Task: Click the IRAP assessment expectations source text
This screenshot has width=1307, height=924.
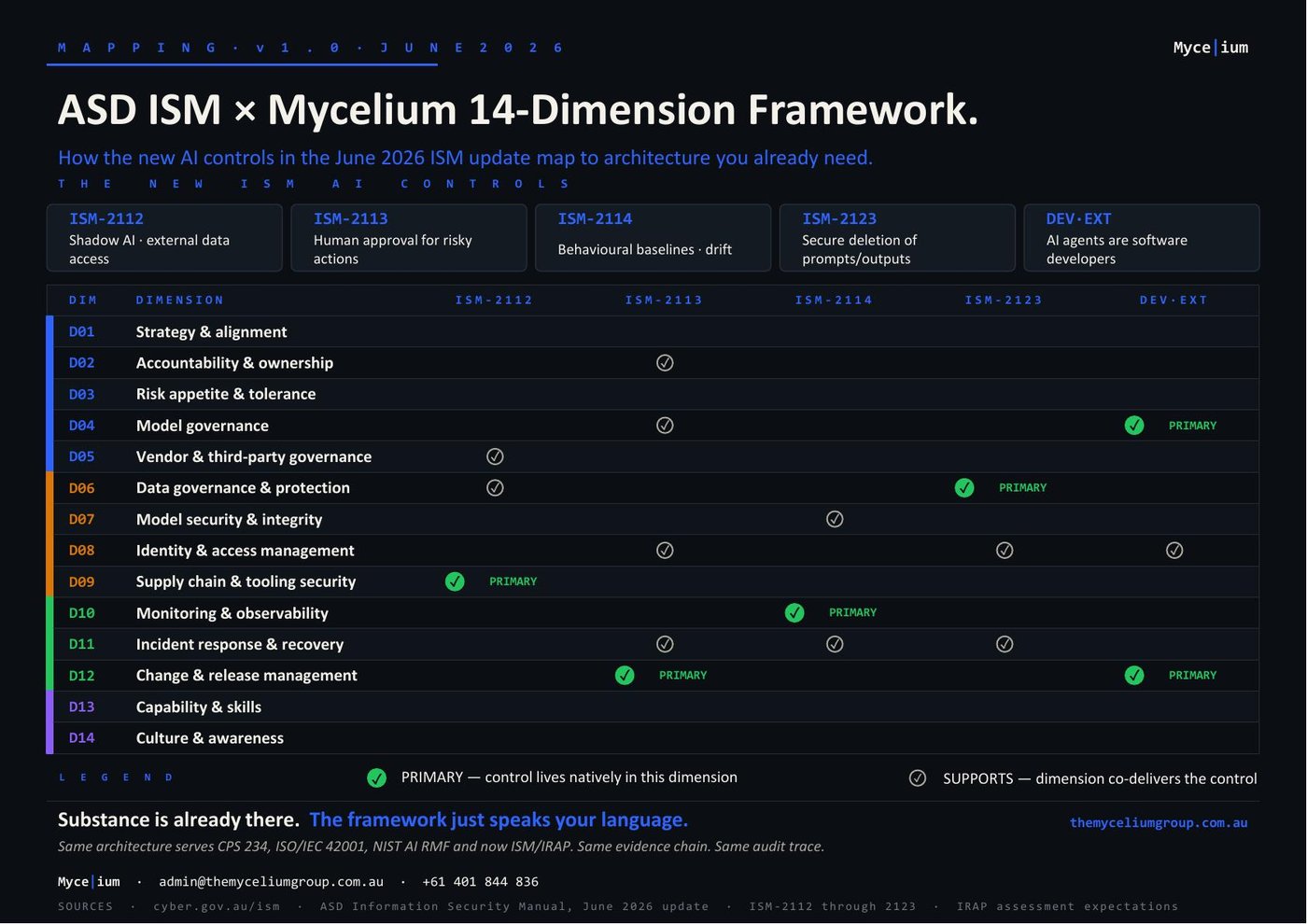Action: tap(1067, 906)
